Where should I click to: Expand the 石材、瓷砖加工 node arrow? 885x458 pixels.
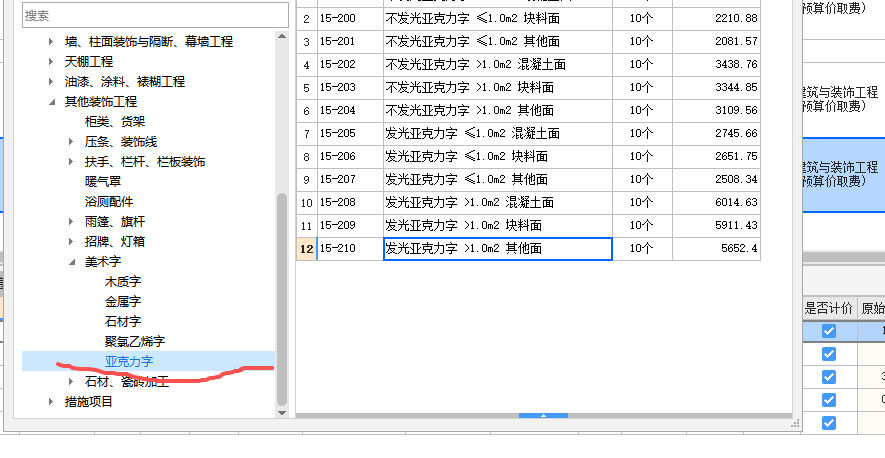tap(71, 381)
